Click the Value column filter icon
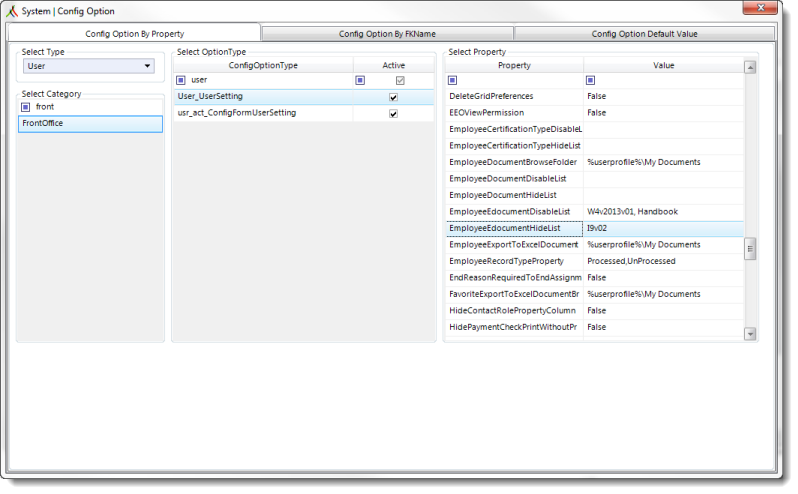The height and width of the screenshot is (494, 798). (590, 80)
